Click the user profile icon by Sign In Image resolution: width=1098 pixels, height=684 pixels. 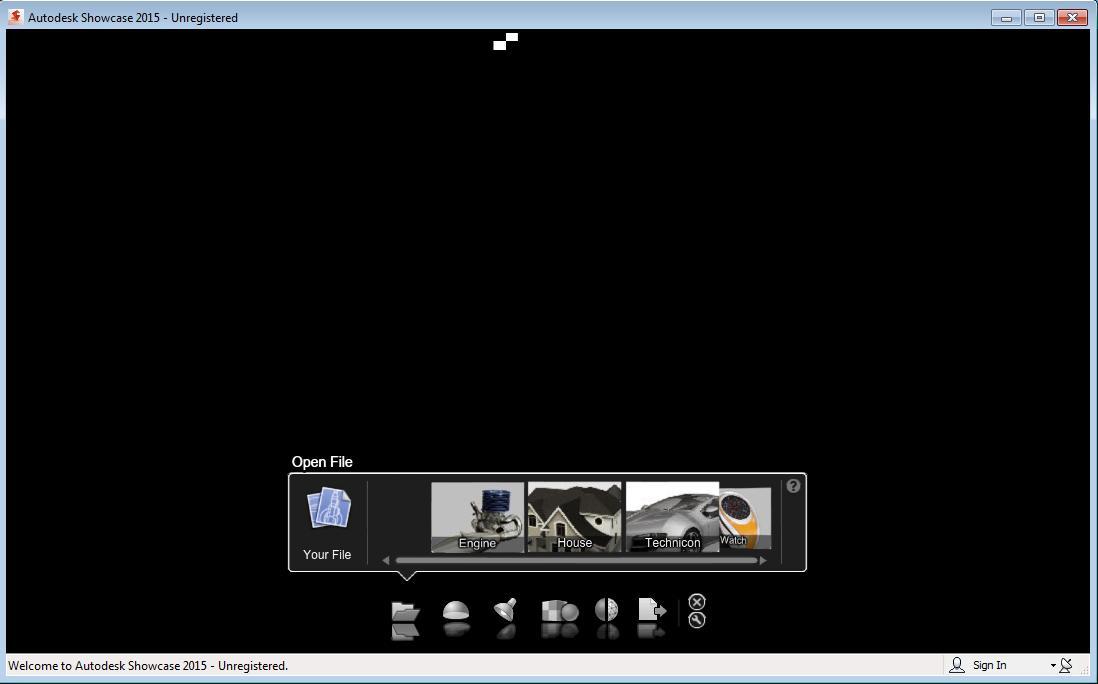[x=957, y=665]
